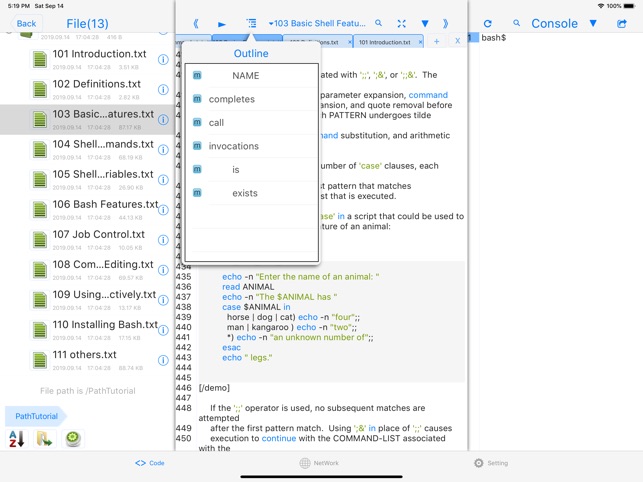
Task: Select call in the Outline list
Action: (x=251, y=123)
